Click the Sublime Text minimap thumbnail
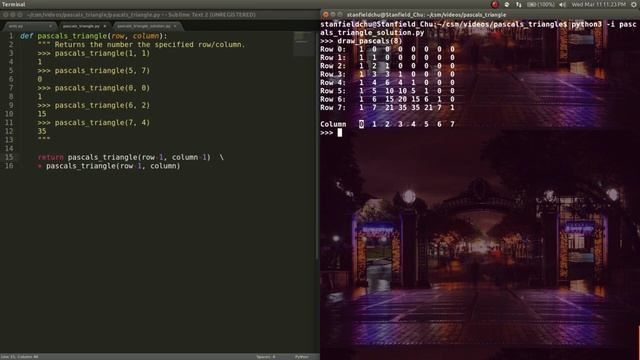The width and height of the screenshot is (640, 360). click(x=303, y=44)
